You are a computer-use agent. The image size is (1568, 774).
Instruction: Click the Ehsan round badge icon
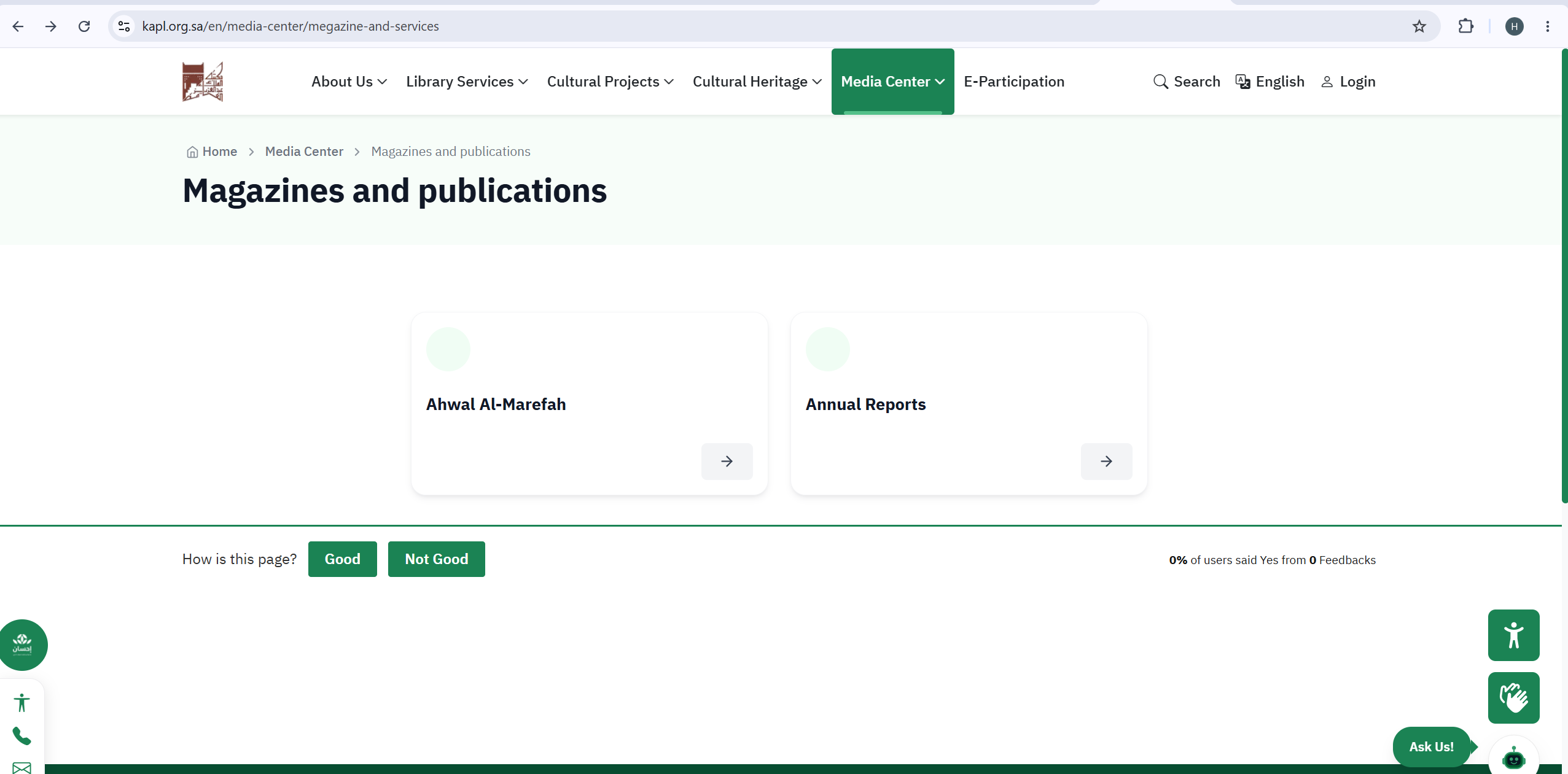[23, 644]
